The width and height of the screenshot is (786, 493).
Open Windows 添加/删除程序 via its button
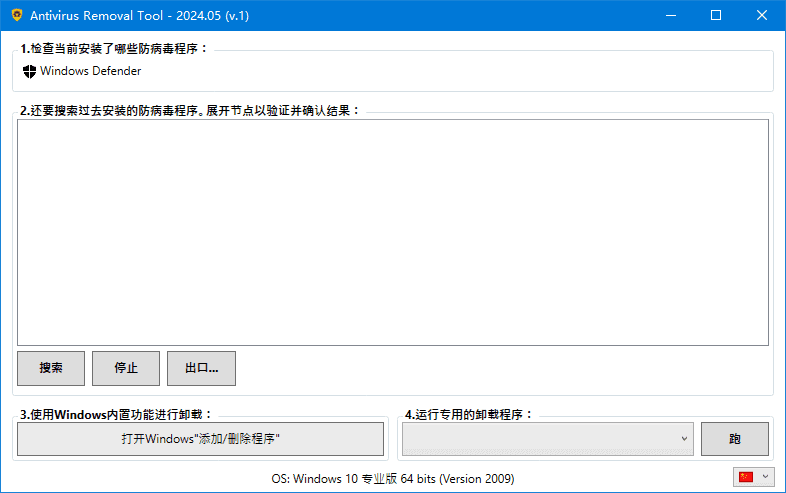tap(200, 439)
